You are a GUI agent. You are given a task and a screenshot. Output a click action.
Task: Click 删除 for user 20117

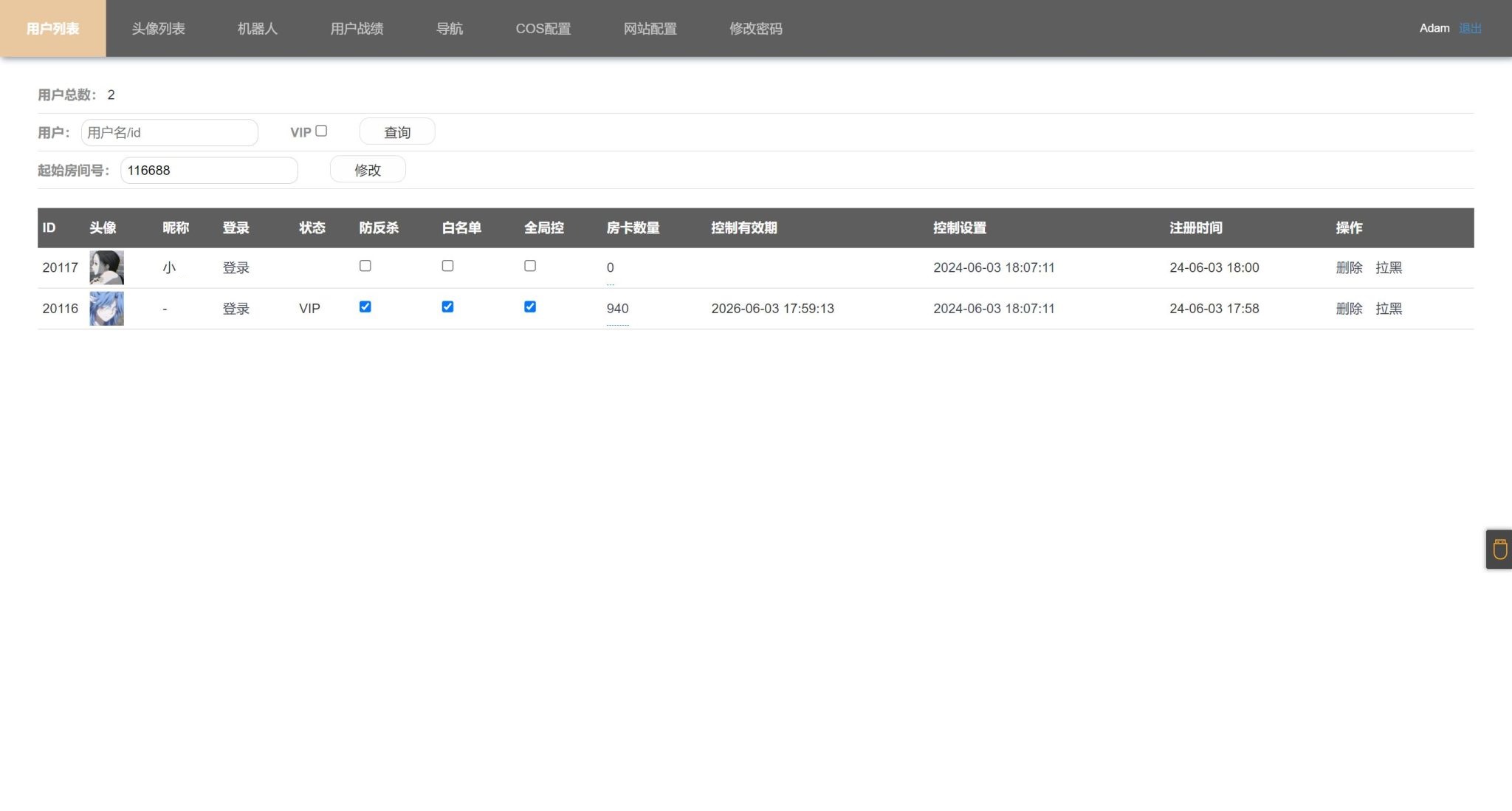[1349, 268]
